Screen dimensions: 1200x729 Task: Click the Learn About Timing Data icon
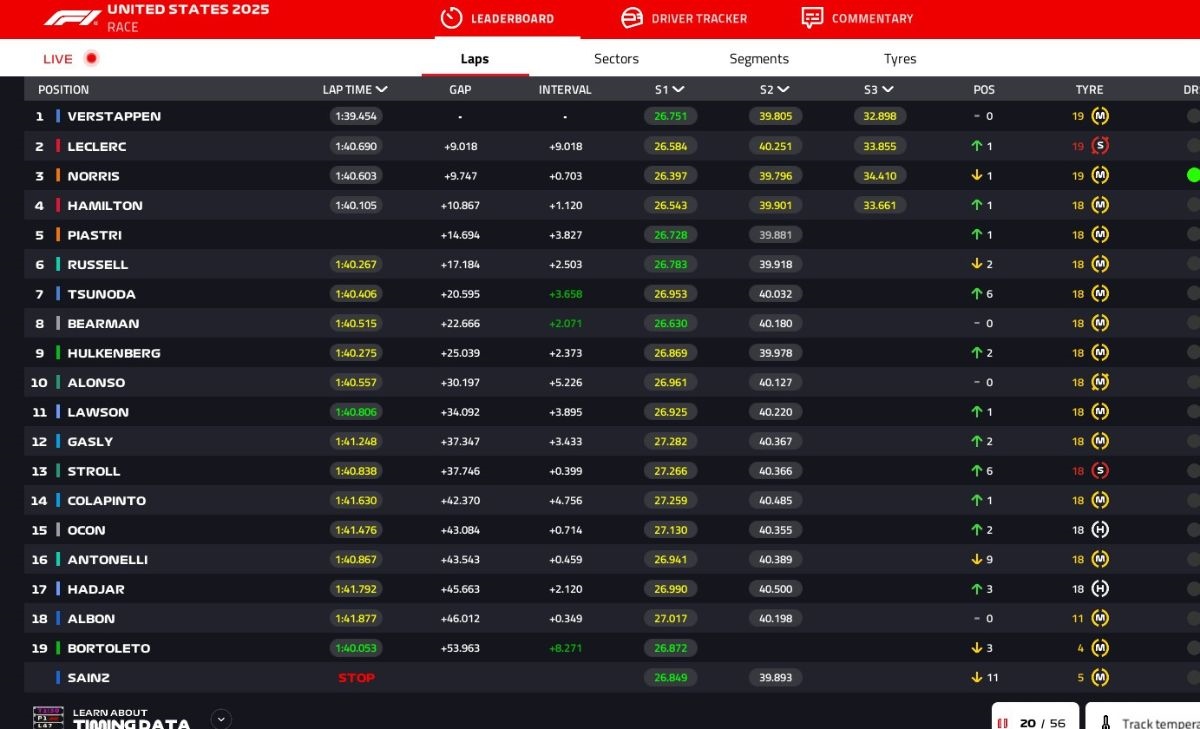point(48,718)
